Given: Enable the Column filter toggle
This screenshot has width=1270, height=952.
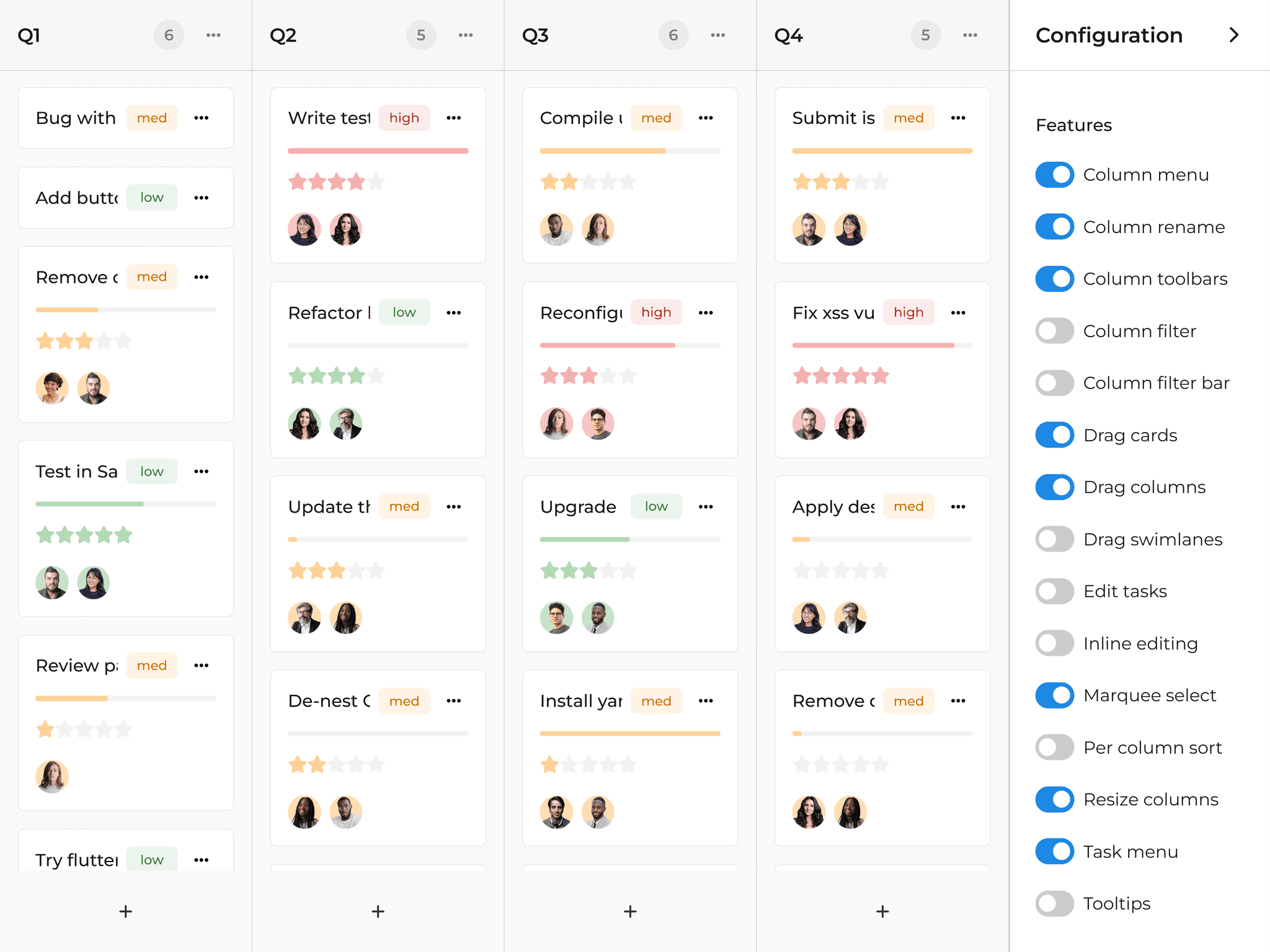Looking at the screenshot, I should point(1054,331).
